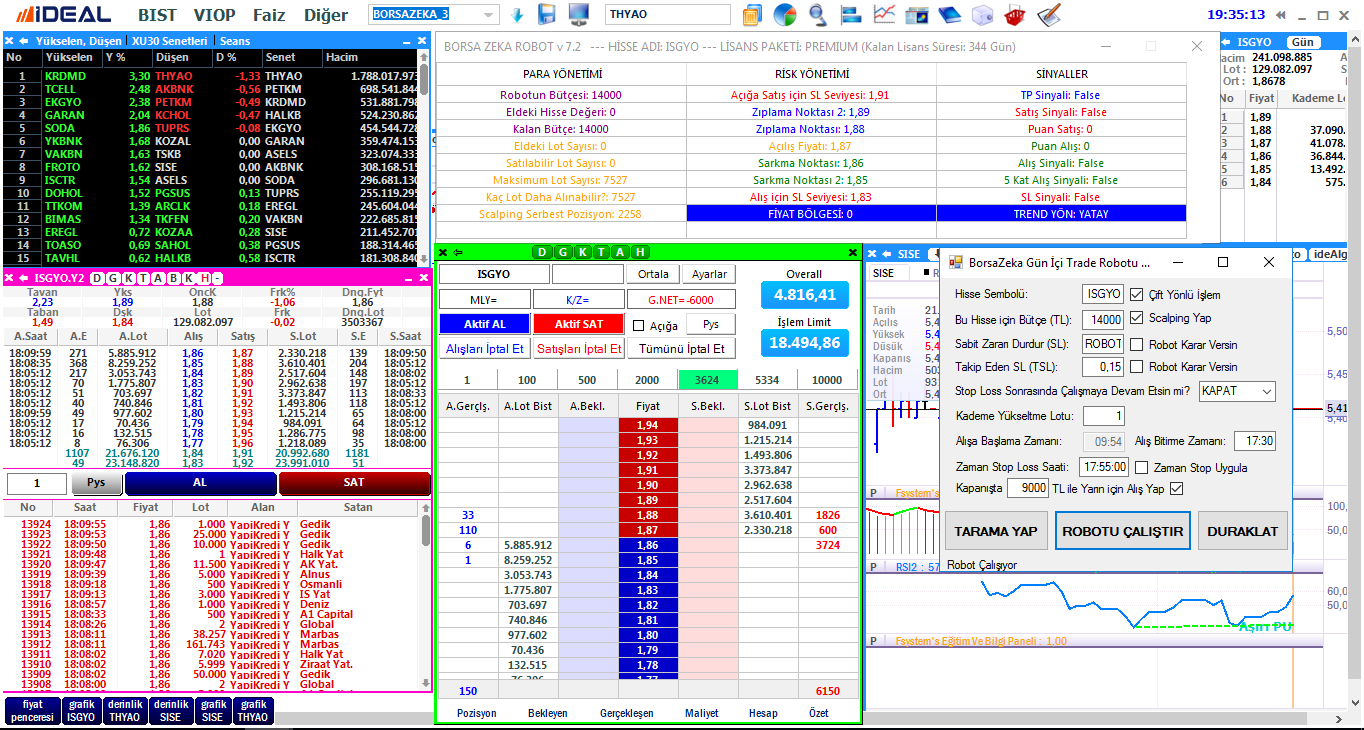Enable Robot Karar Versin for Sabit Zarar Durdur
This screenshot has width=1364, height=730.
click(1136, 344)
